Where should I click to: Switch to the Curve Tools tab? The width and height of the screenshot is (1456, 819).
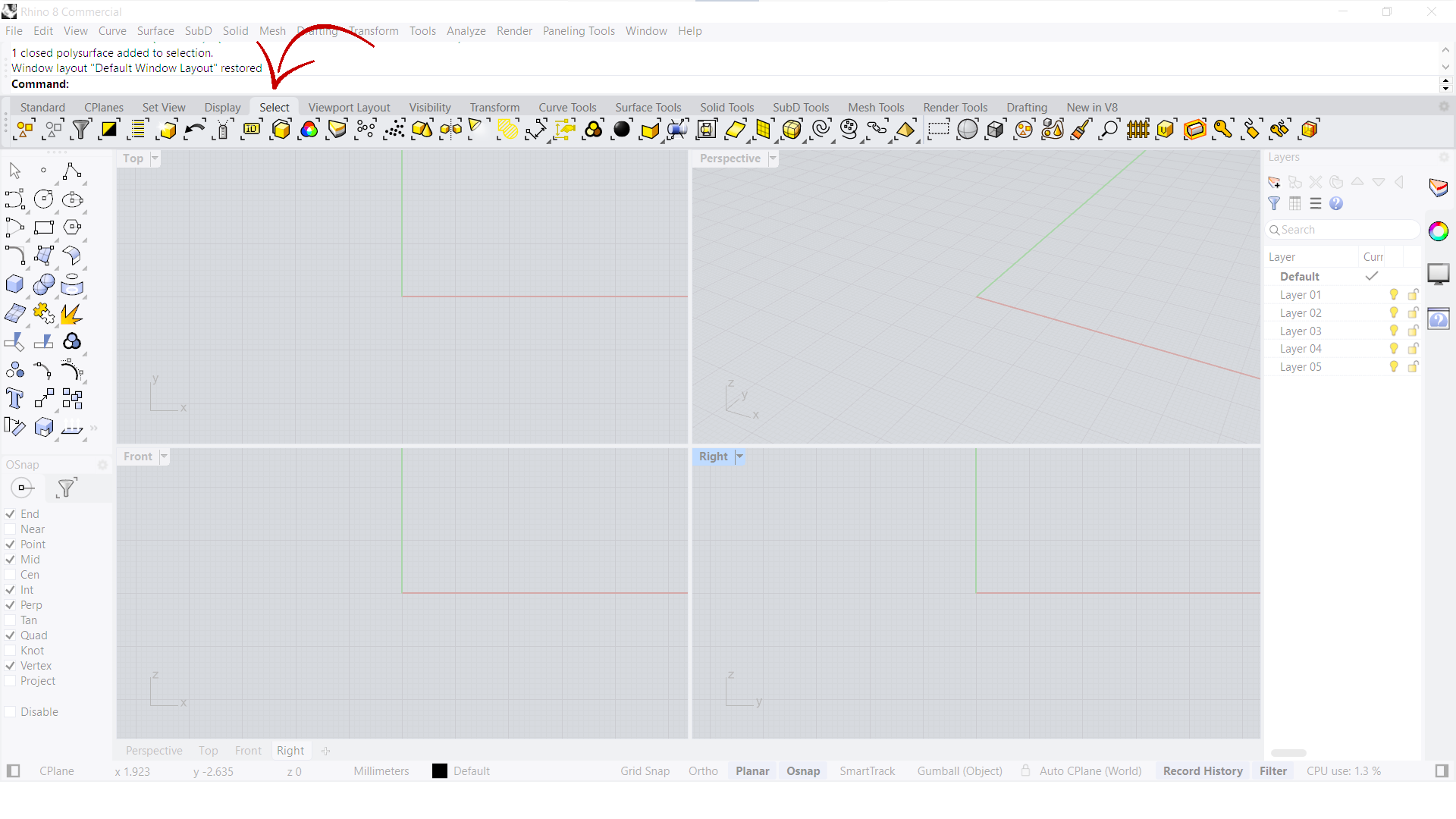[567, 108]
